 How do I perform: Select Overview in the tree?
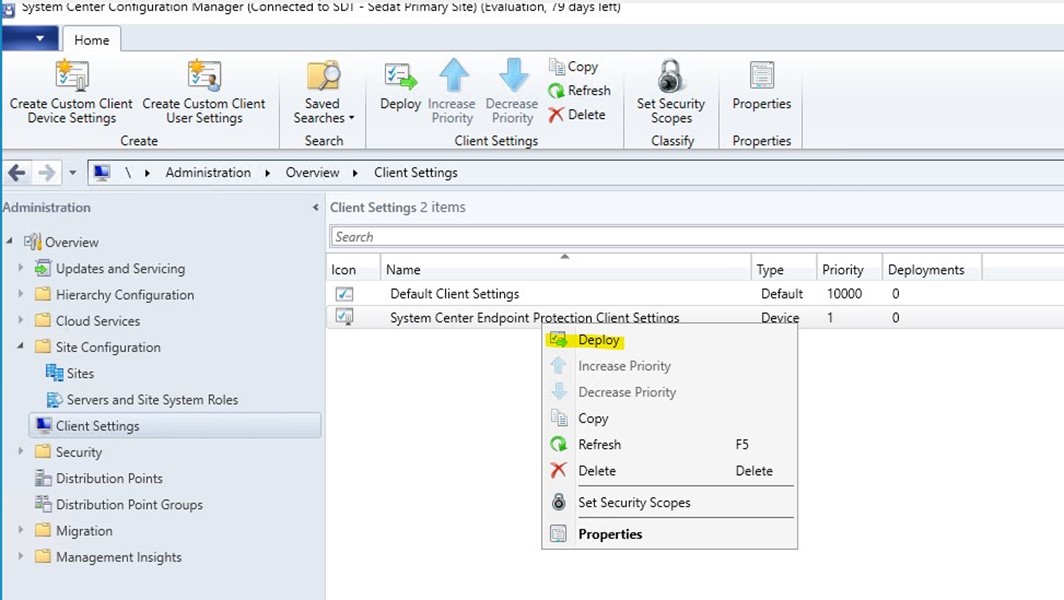point(71,242)
